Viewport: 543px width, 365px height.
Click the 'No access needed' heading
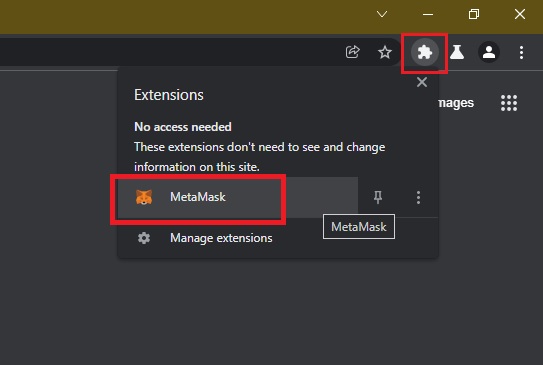[183, 127]
